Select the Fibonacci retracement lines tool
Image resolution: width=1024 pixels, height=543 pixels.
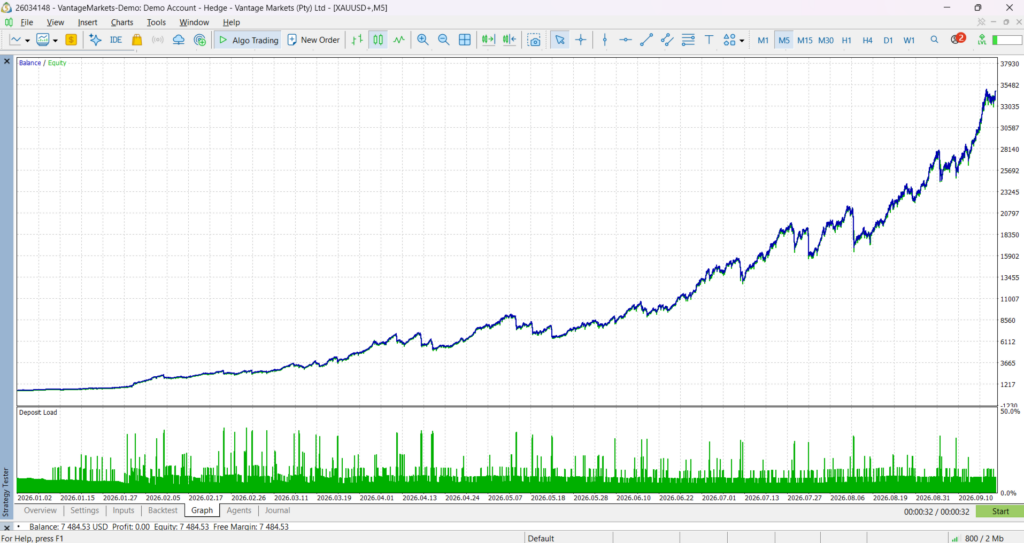(x=688, y=40)
